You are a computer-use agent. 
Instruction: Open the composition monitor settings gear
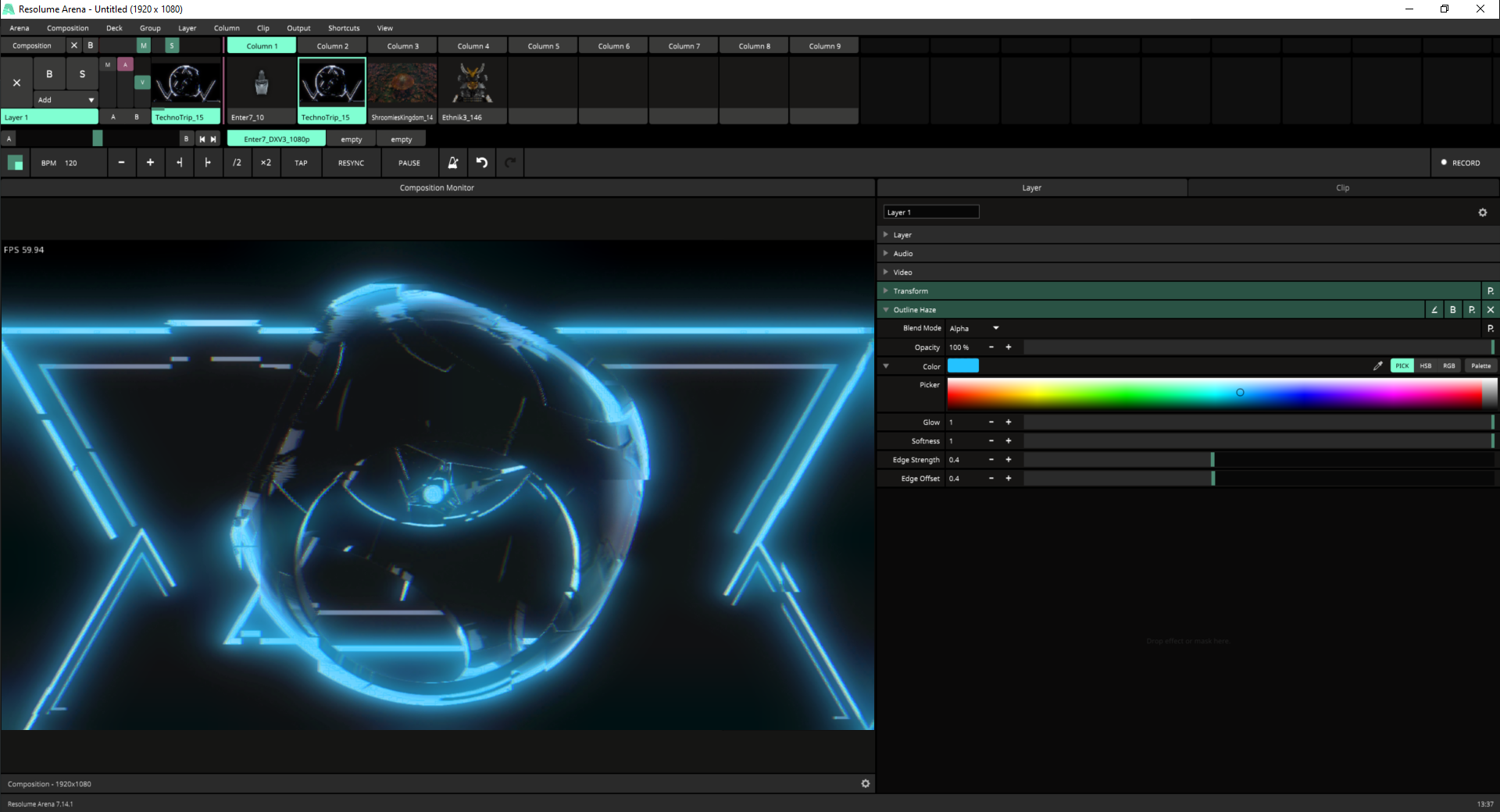point(866,783)
